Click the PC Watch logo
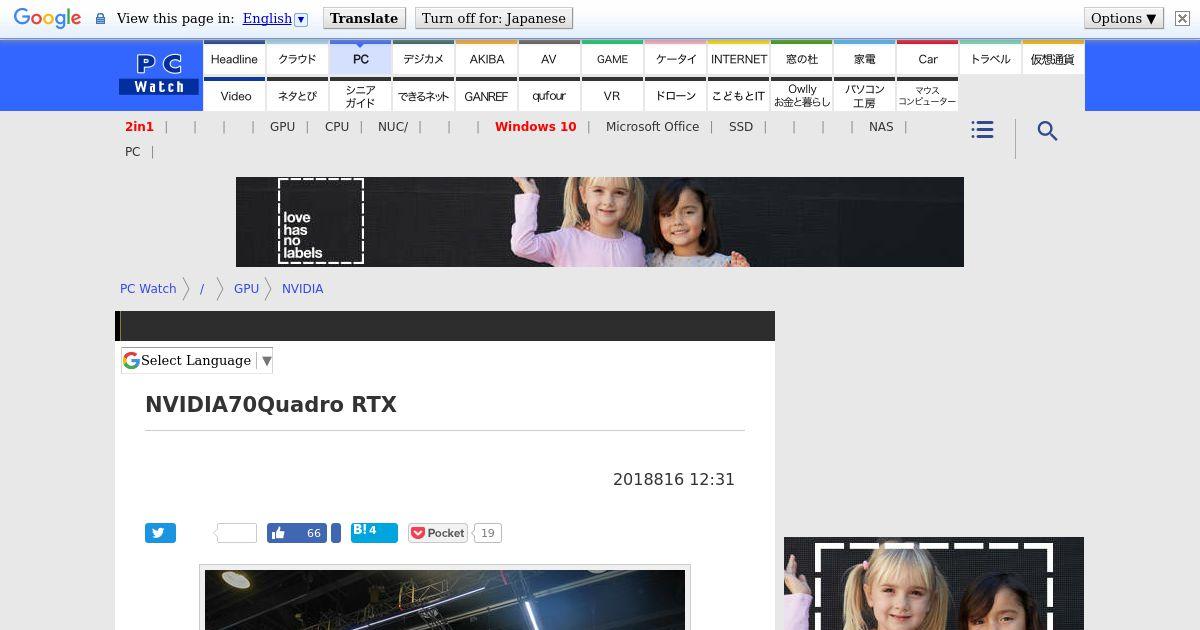 [159, 74]
